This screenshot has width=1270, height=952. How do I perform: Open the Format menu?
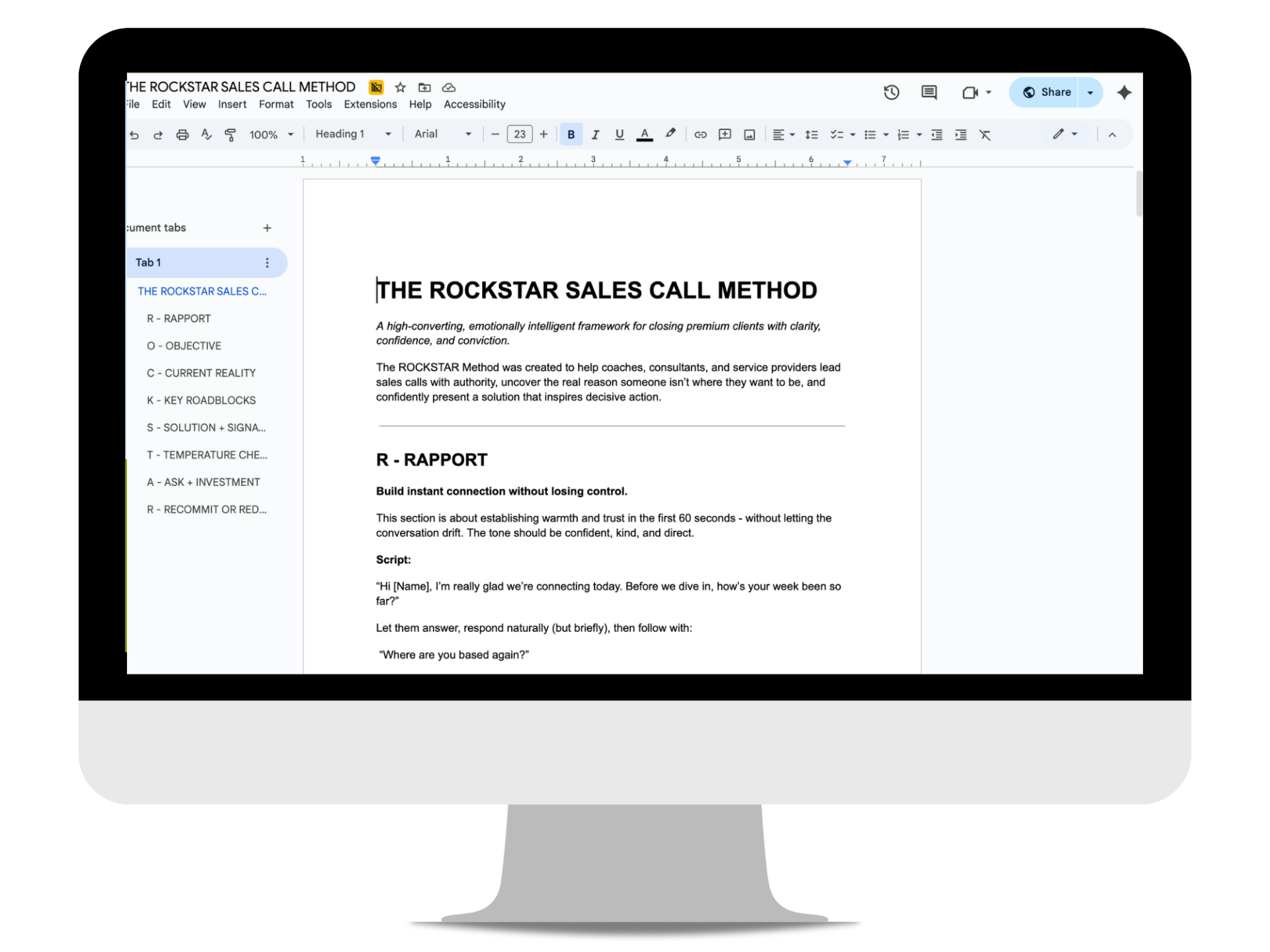(x=276, y=104)
